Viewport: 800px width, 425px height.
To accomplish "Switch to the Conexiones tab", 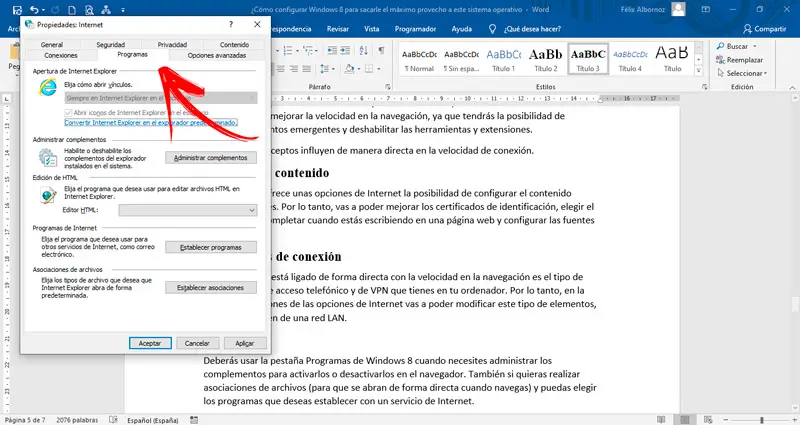I will click(x=61, y=55).
